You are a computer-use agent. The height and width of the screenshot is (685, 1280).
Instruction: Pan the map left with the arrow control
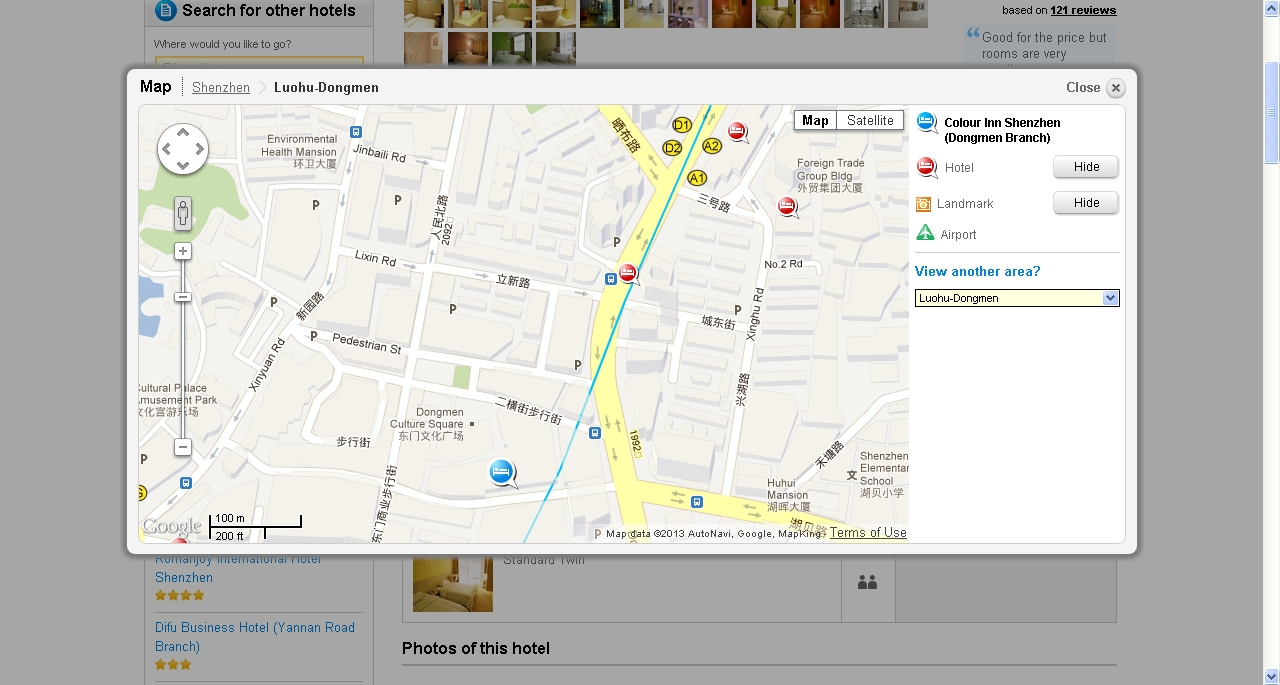[x=168, y=150]
